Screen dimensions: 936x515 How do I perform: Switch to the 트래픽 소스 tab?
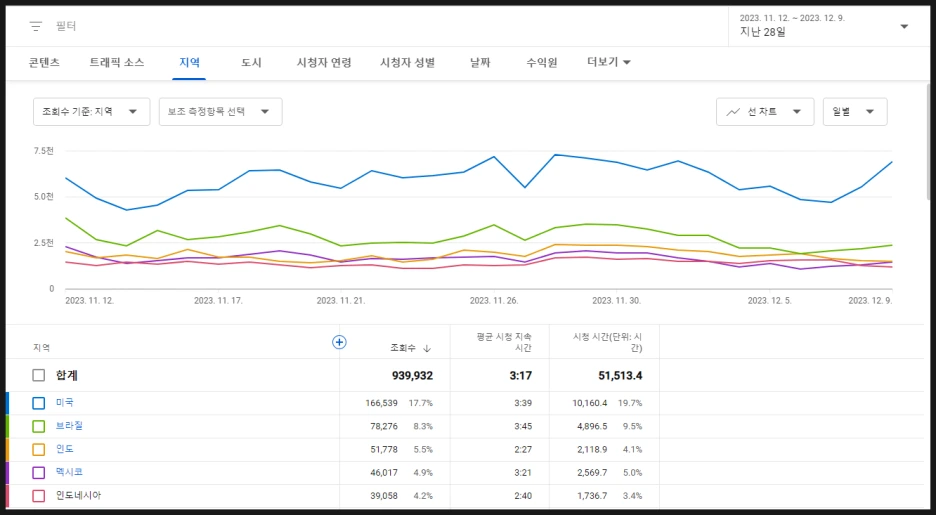pos(117,62)
